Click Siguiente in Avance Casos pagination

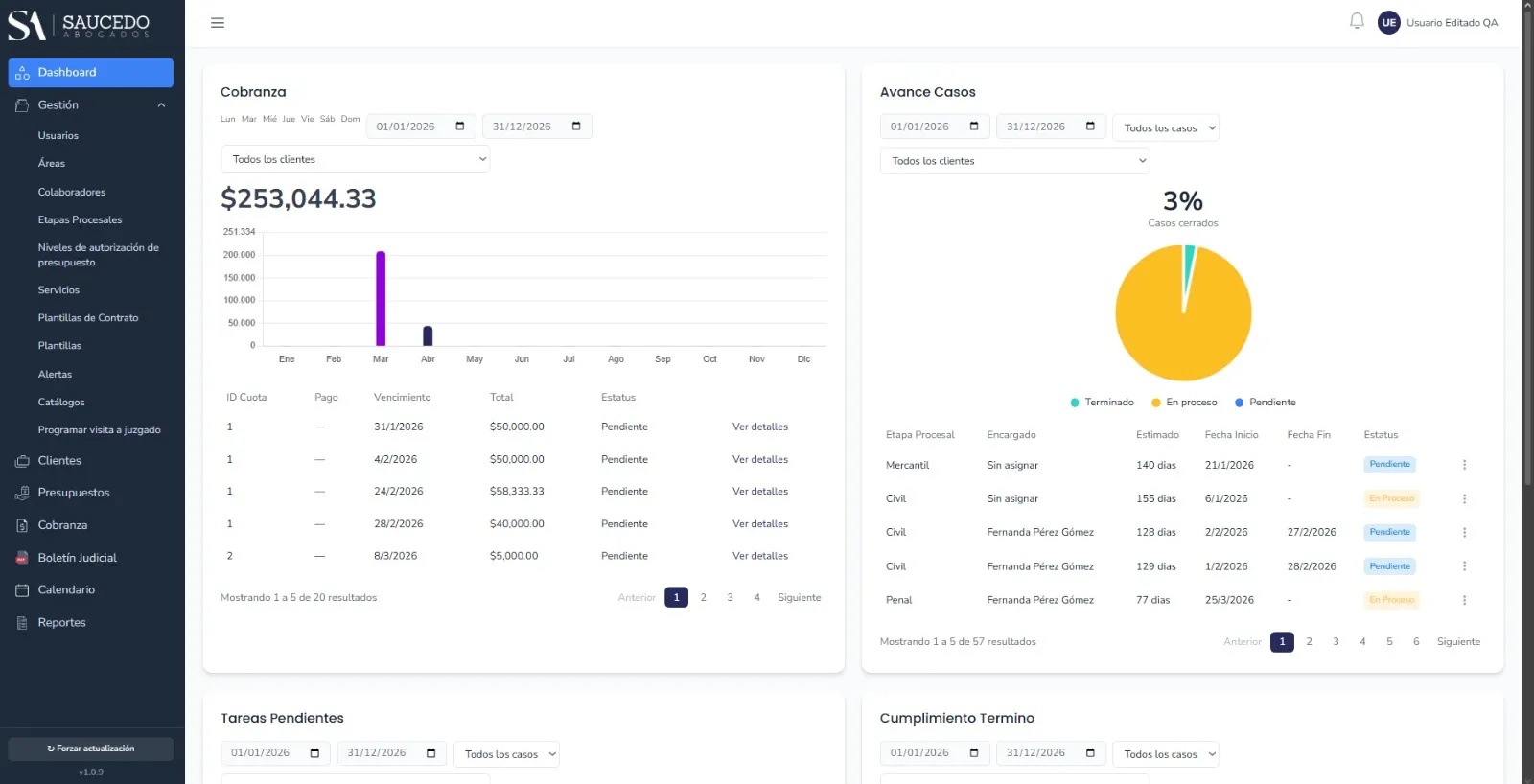[x=1458, y=642]
